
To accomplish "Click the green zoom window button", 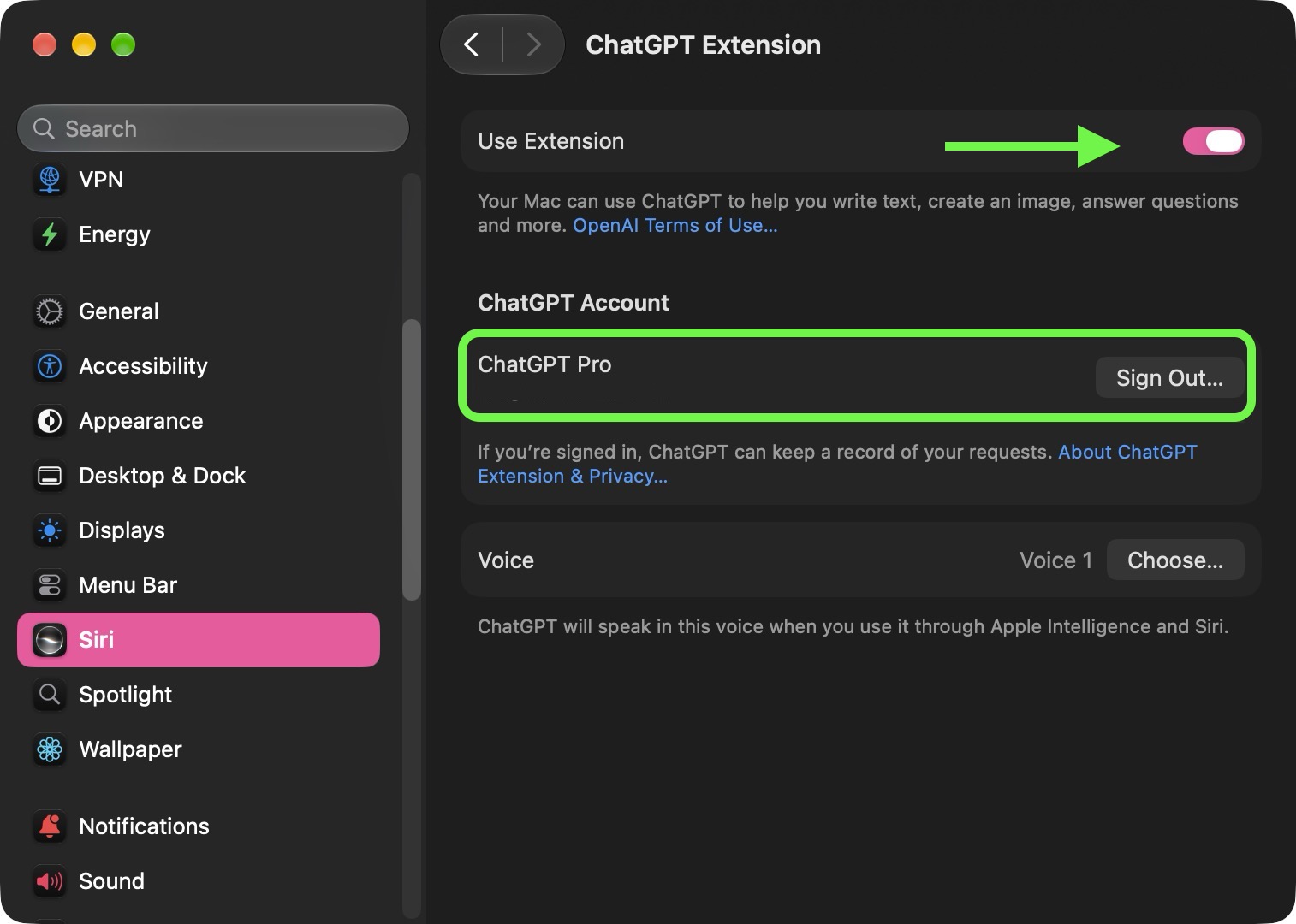I will (x=123, y=44).
